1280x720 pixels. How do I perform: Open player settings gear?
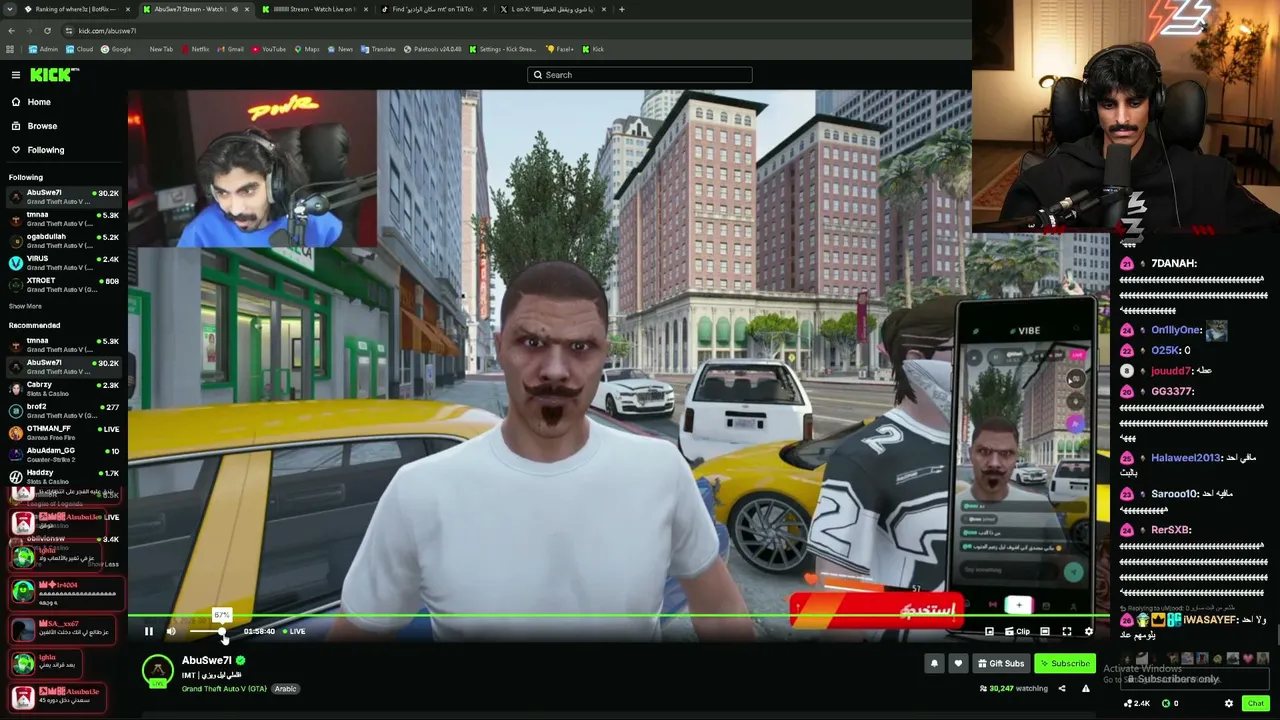click(x=1089, y=631)
